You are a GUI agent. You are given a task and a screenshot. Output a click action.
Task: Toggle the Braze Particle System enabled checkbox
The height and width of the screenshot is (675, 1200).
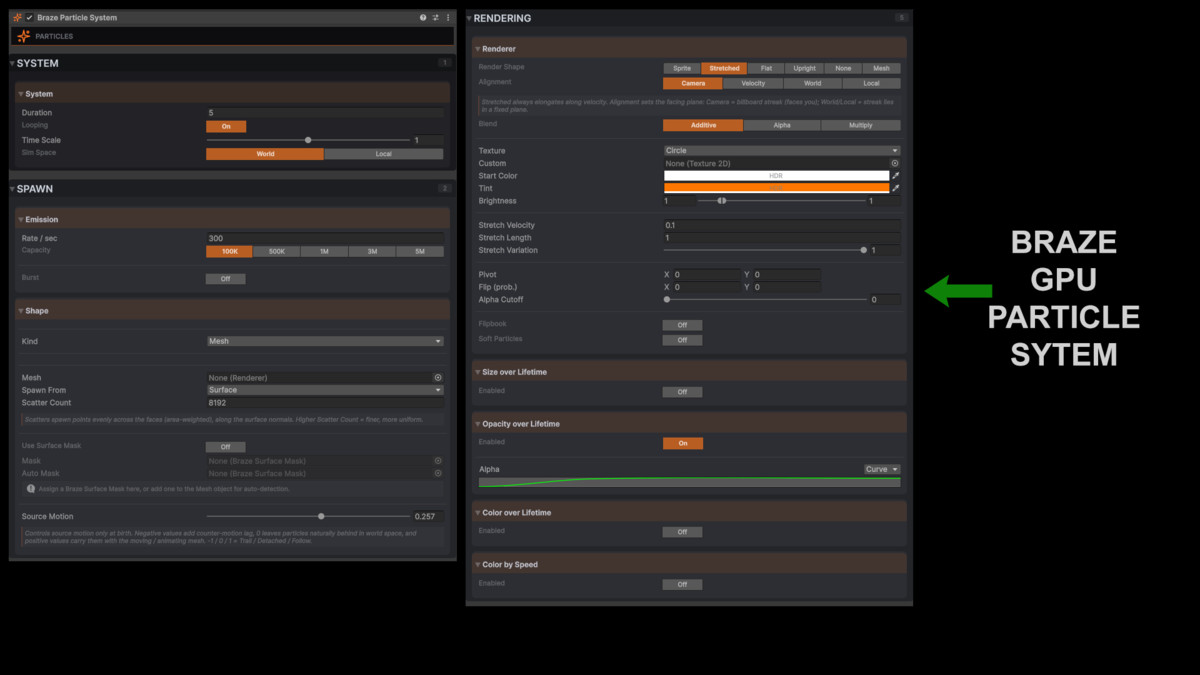30,17
